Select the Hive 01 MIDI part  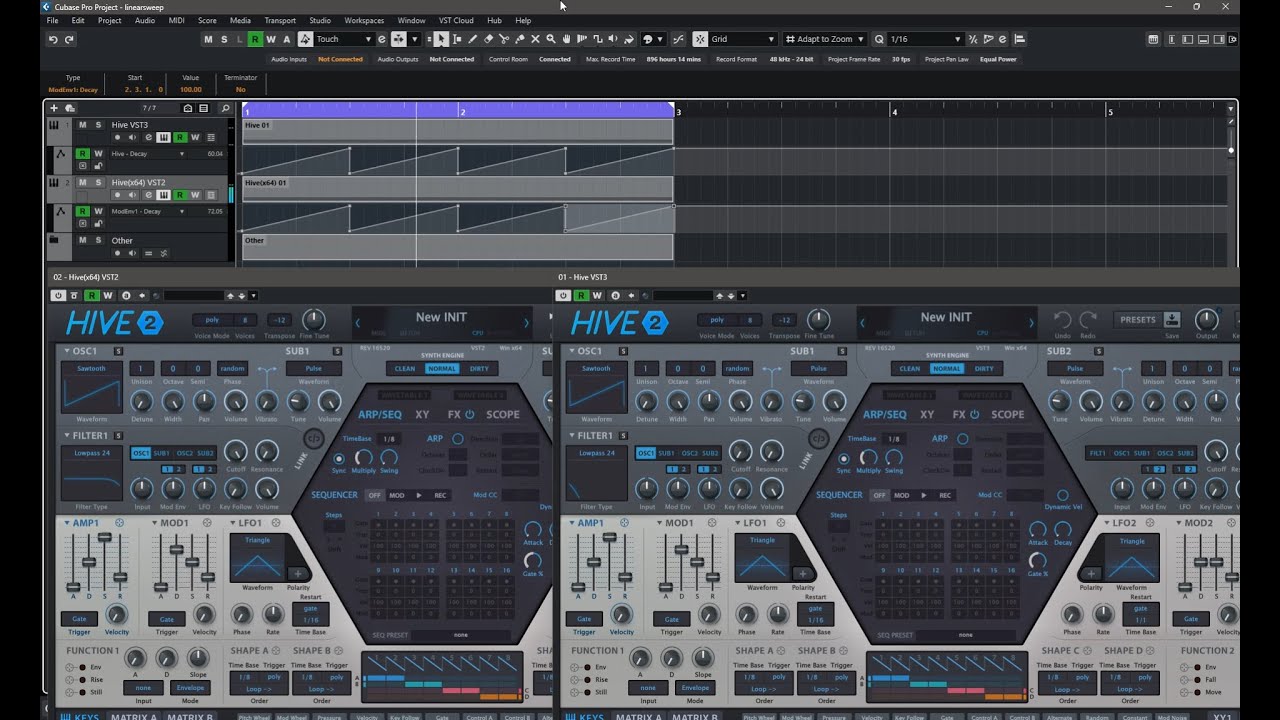point(457,131)
